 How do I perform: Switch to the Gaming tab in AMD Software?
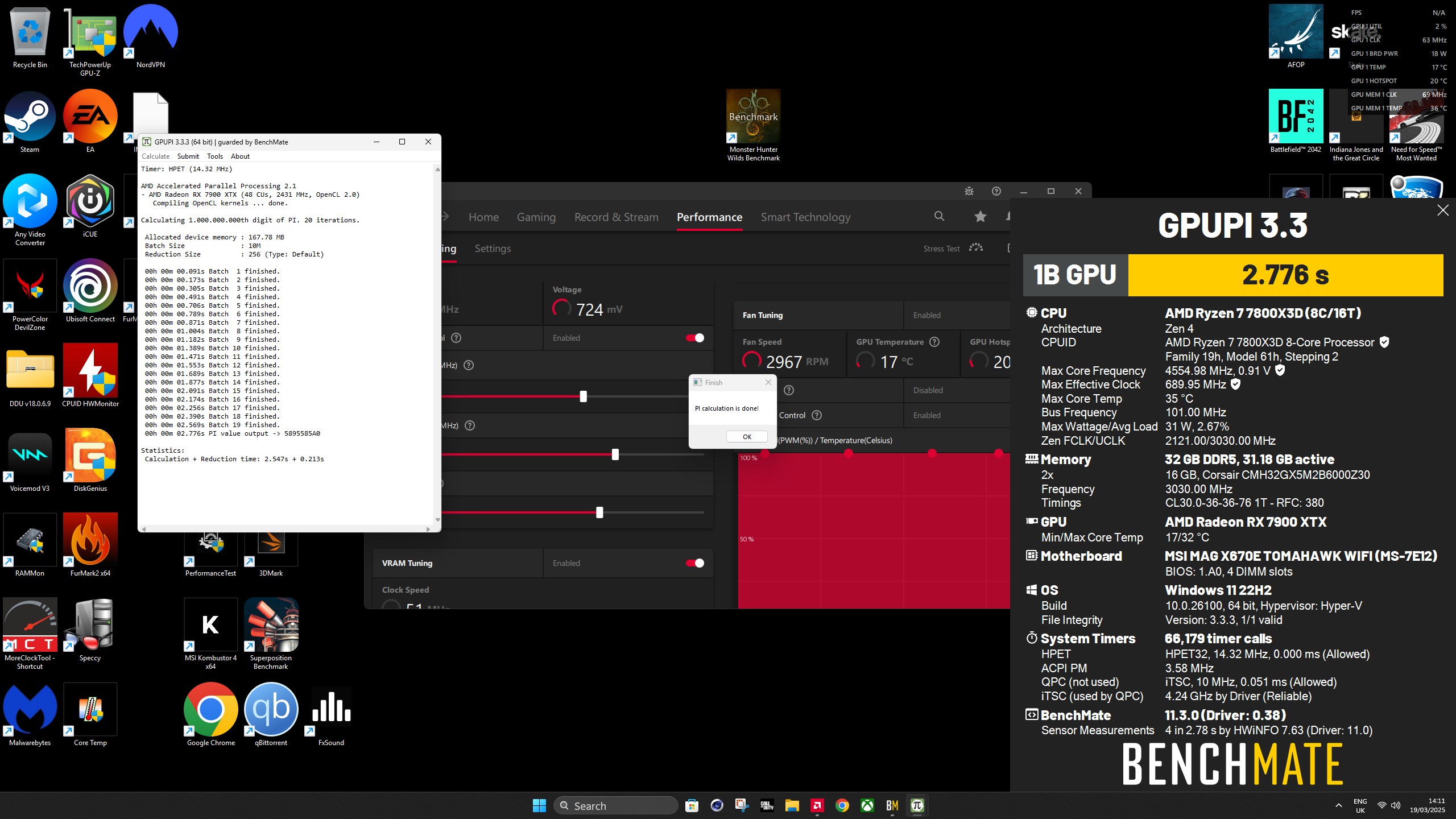[x=536, y=217]
